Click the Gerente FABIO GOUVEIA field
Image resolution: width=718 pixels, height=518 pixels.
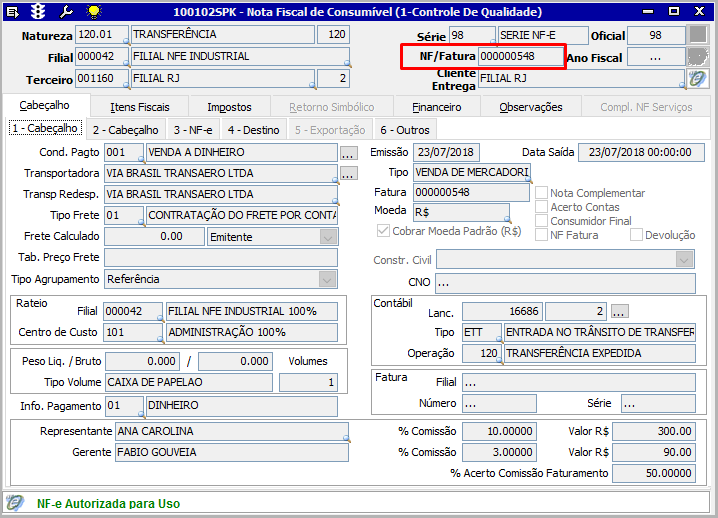click(232, 453)
